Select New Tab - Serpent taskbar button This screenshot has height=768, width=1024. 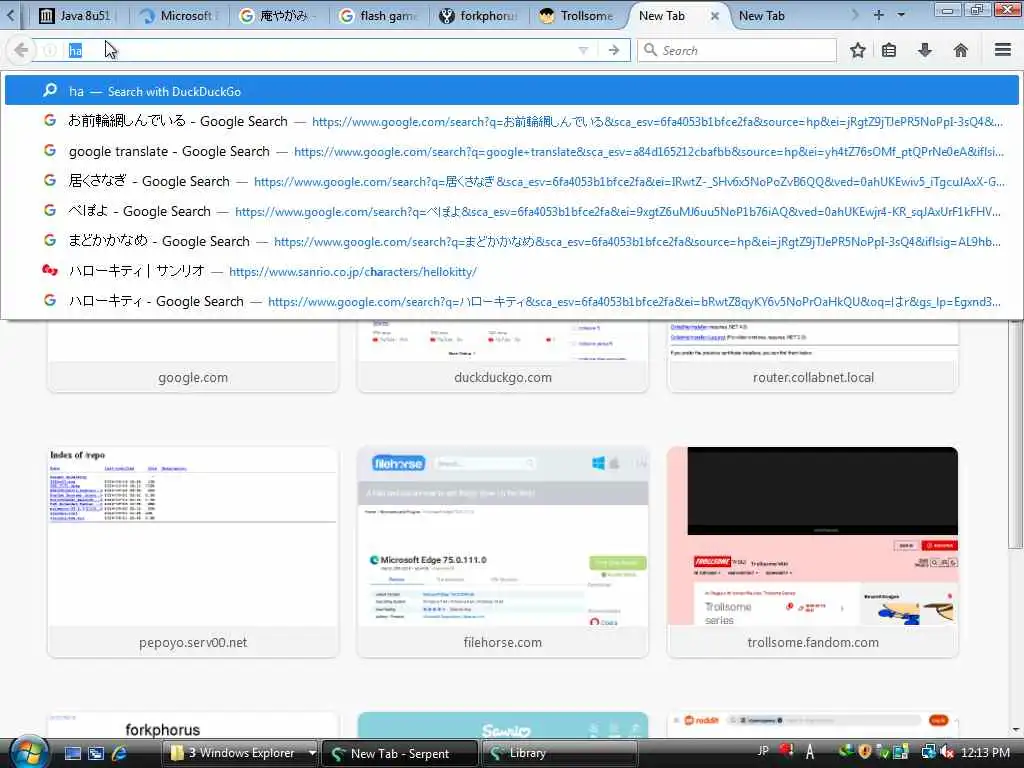coord(400,753)
